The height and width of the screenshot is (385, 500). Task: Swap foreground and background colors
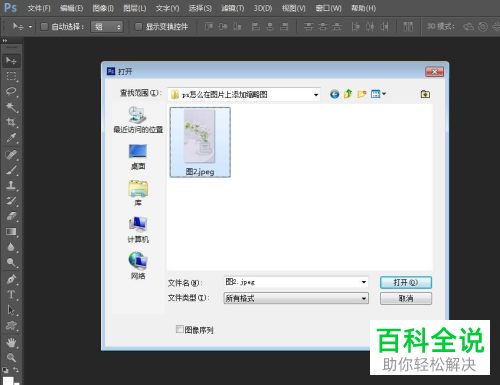coord(16,370)
